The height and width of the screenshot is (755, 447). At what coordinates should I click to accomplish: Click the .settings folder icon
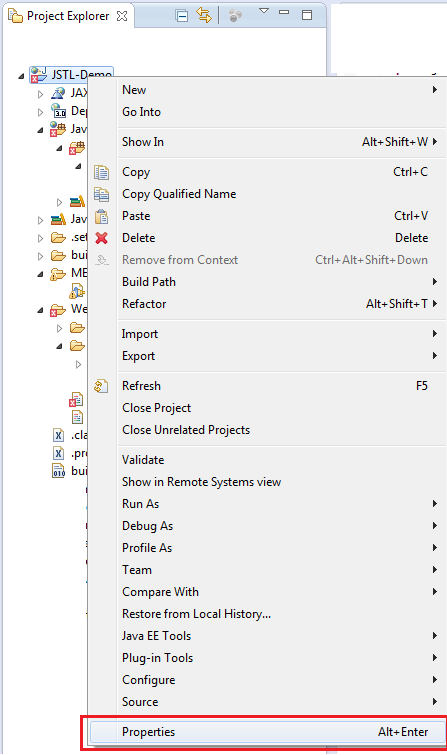58,237
